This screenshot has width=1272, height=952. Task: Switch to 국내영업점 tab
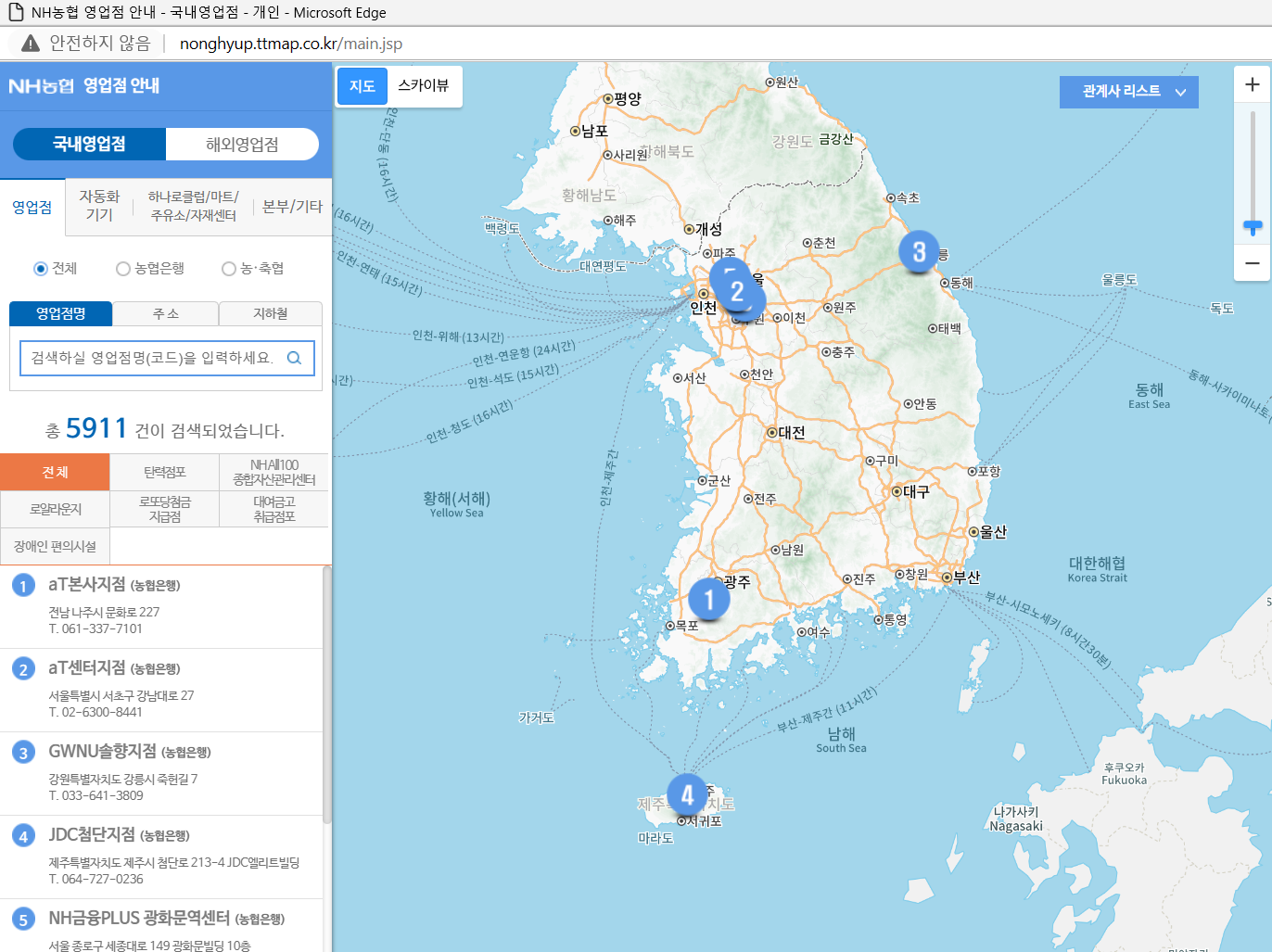click(89, 144)
